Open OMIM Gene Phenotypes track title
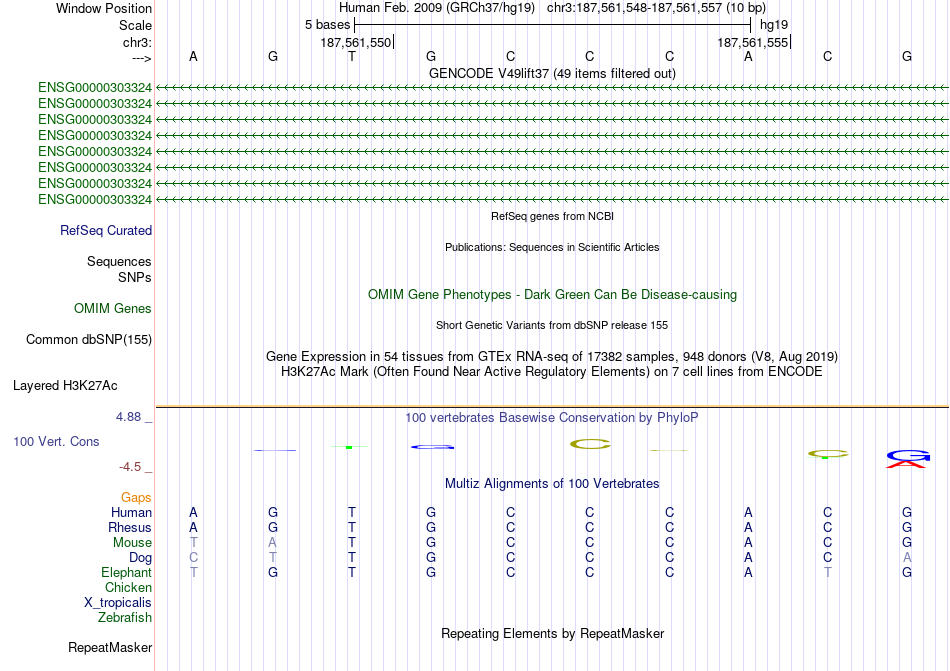Image resolution: width=950 pixels, height=671 pixels. coord(552,295)
